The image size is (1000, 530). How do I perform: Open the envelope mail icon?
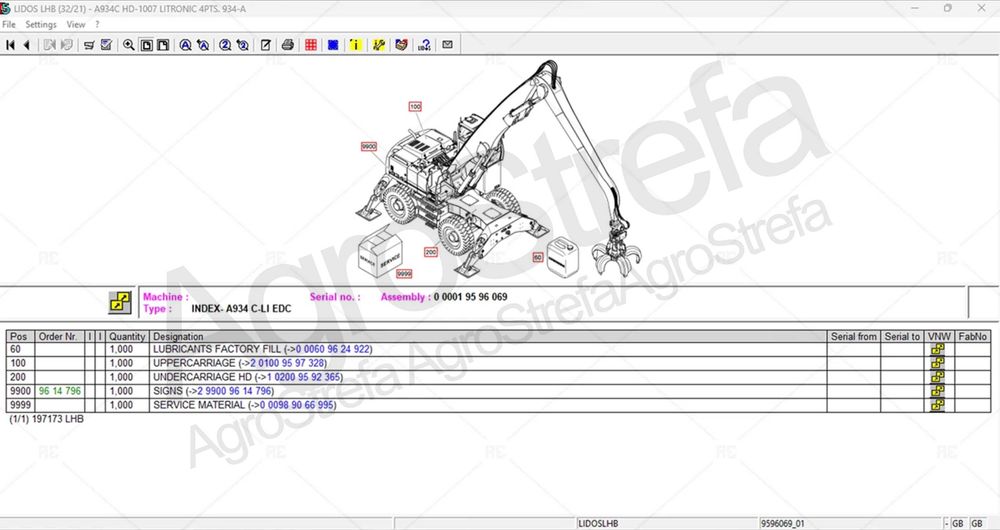point(448,45)
